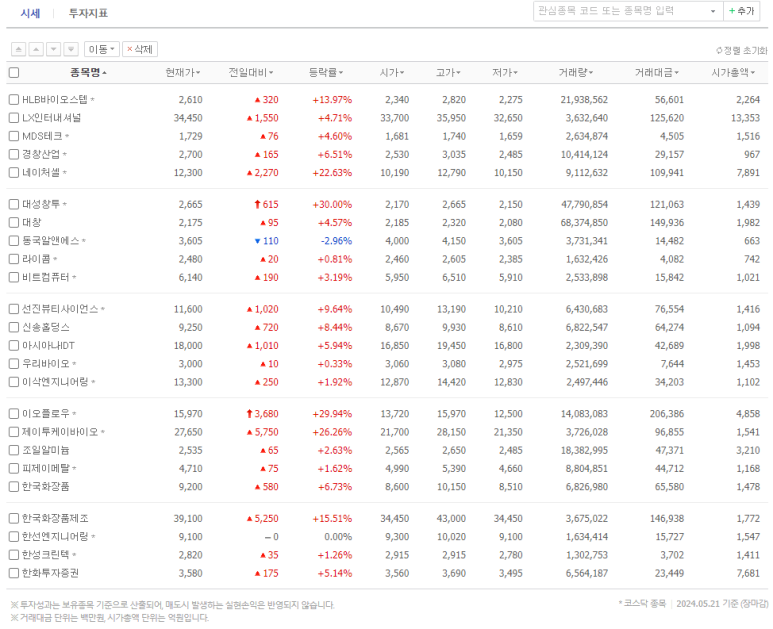Screen dimensions: 773x629
Task: Click the -2.96% change rate value
Action: pos(337,241)
